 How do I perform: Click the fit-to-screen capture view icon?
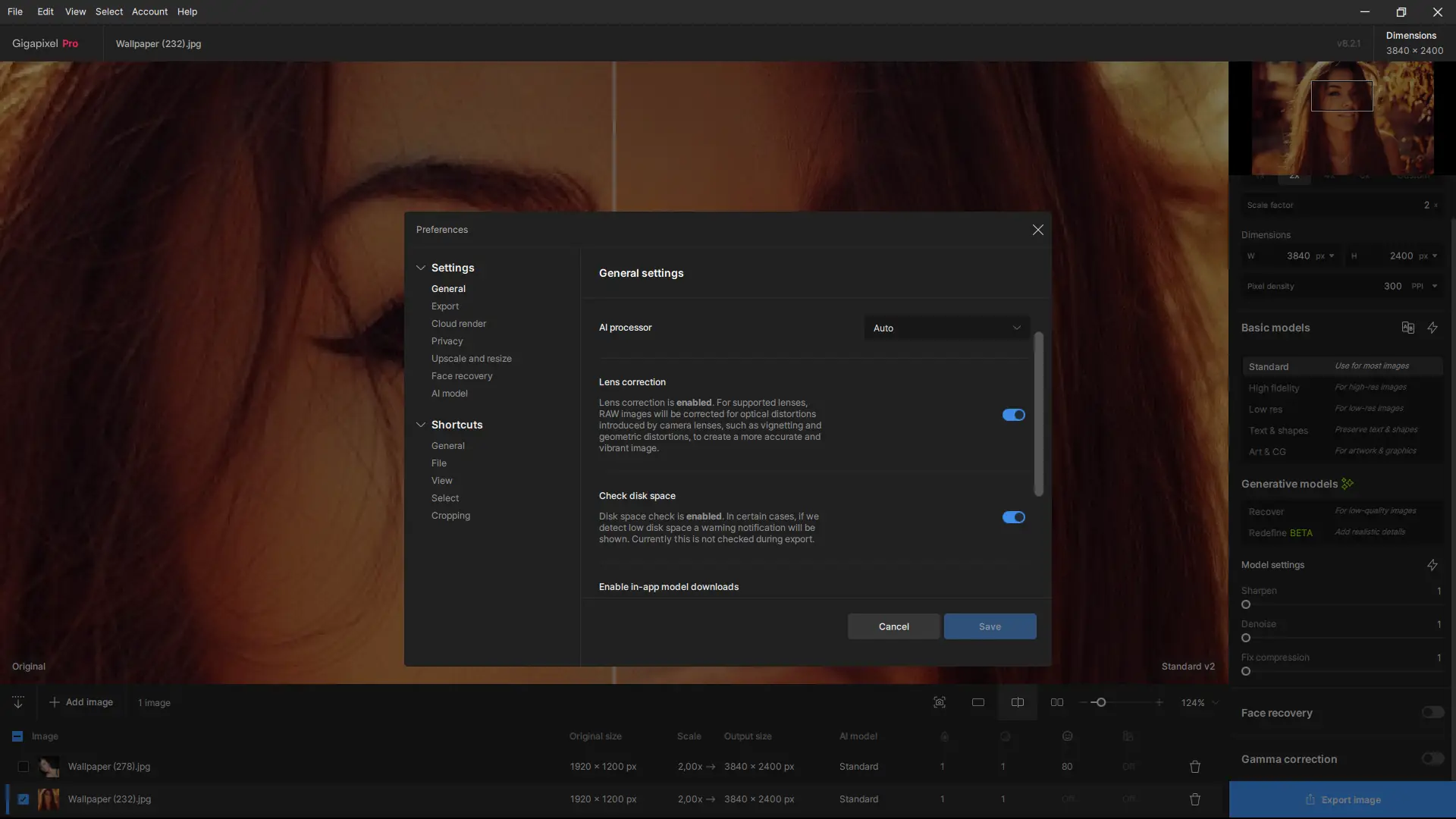940,702
